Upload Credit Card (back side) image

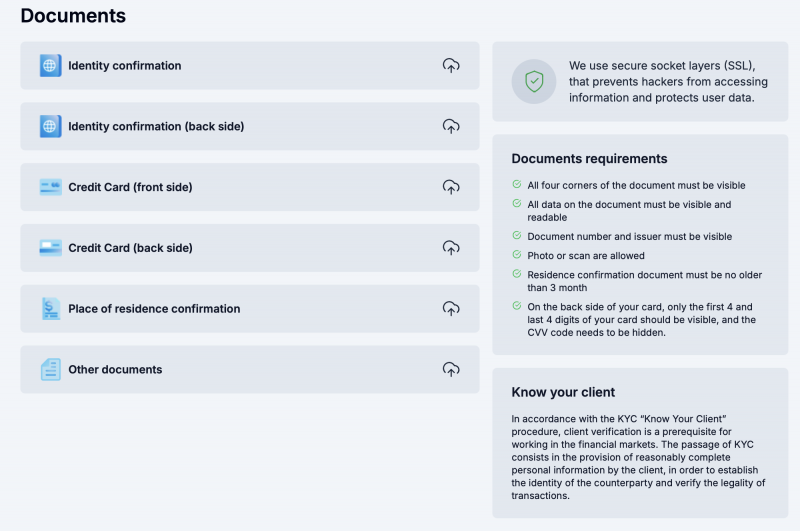click(451, 247)
